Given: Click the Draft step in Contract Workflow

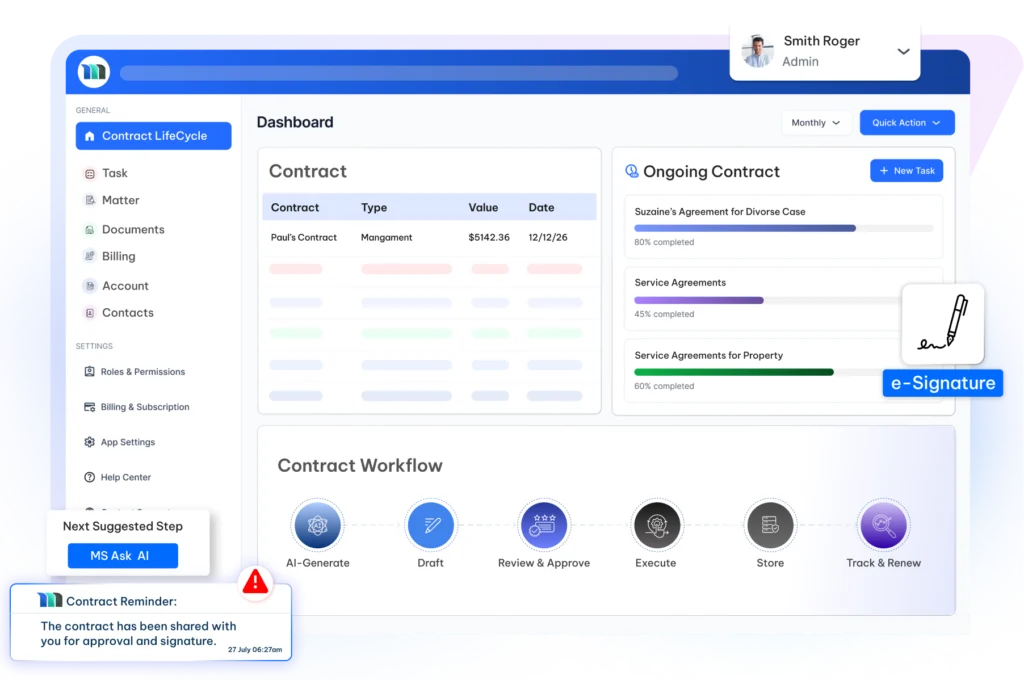Looking at the screenshot, I should tap(431, 524).
